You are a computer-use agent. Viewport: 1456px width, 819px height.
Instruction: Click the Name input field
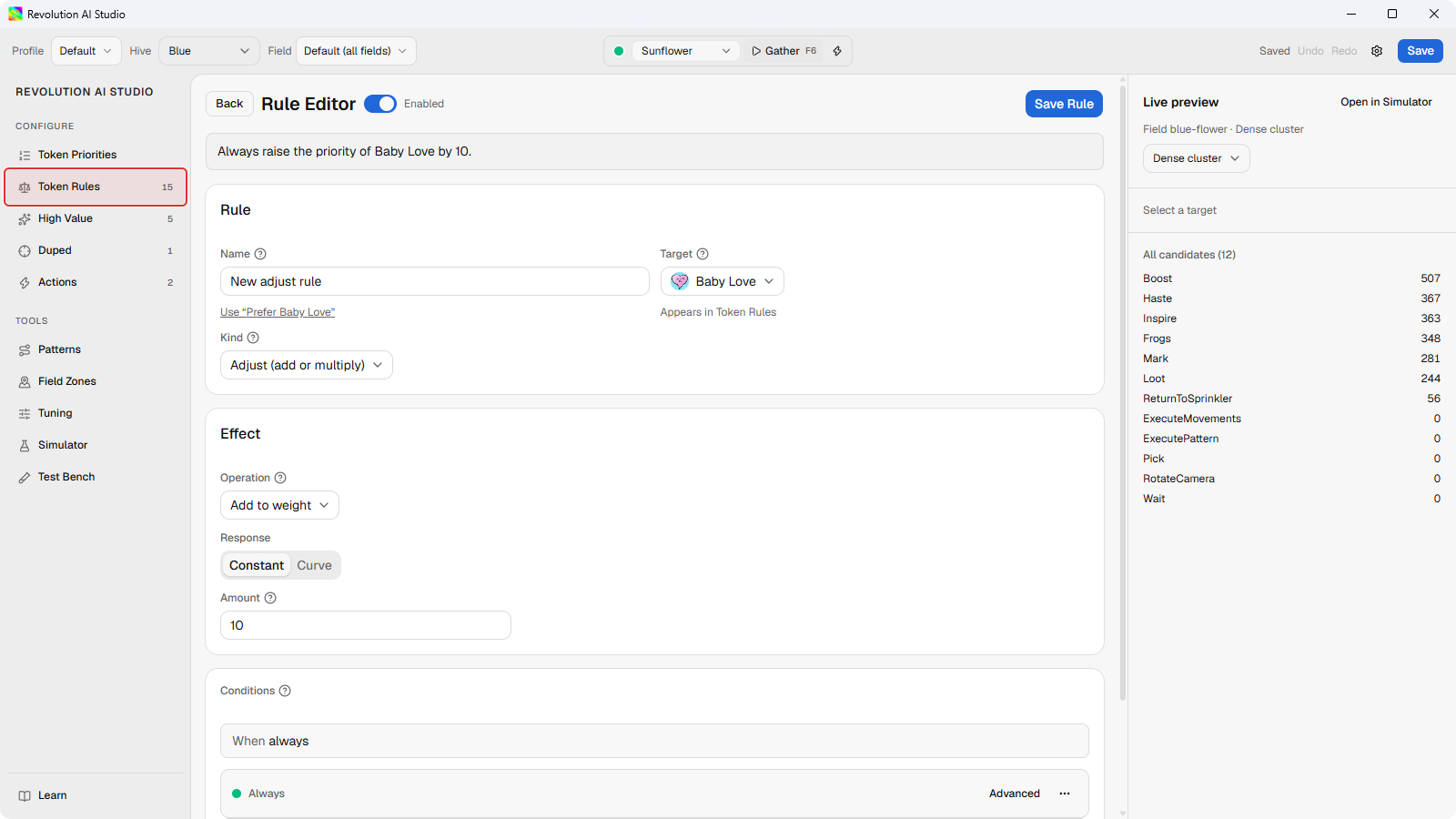pos(435,281)
